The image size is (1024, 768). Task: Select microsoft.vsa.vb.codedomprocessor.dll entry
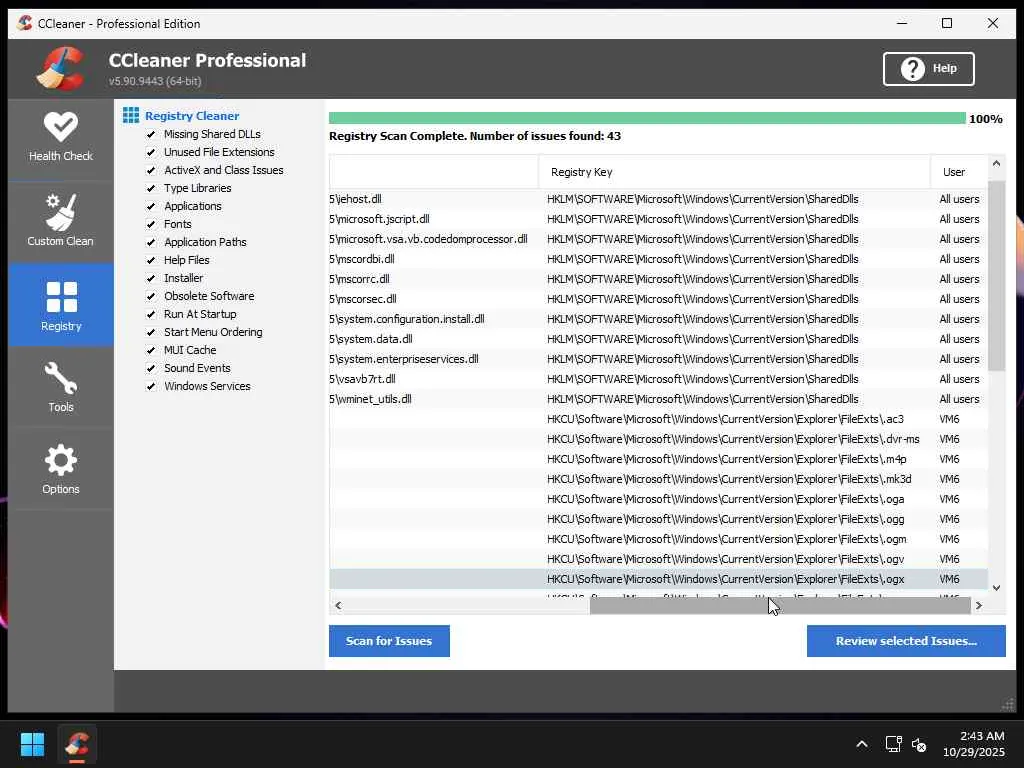click(658, 239)
